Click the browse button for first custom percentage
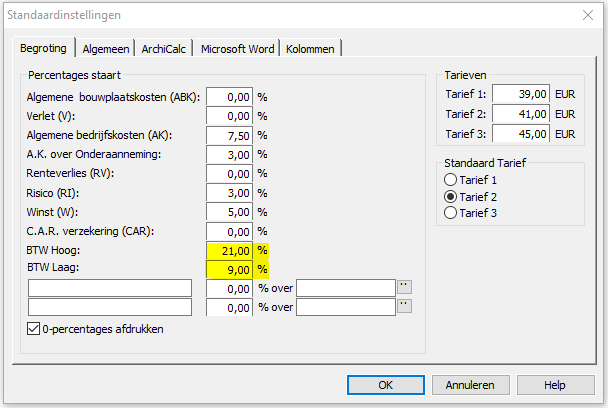This screenshot has width=608, height=408. 404,287
